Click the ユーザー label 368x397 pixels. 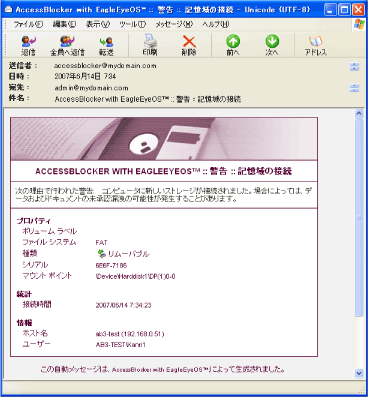tap(36, 344)
